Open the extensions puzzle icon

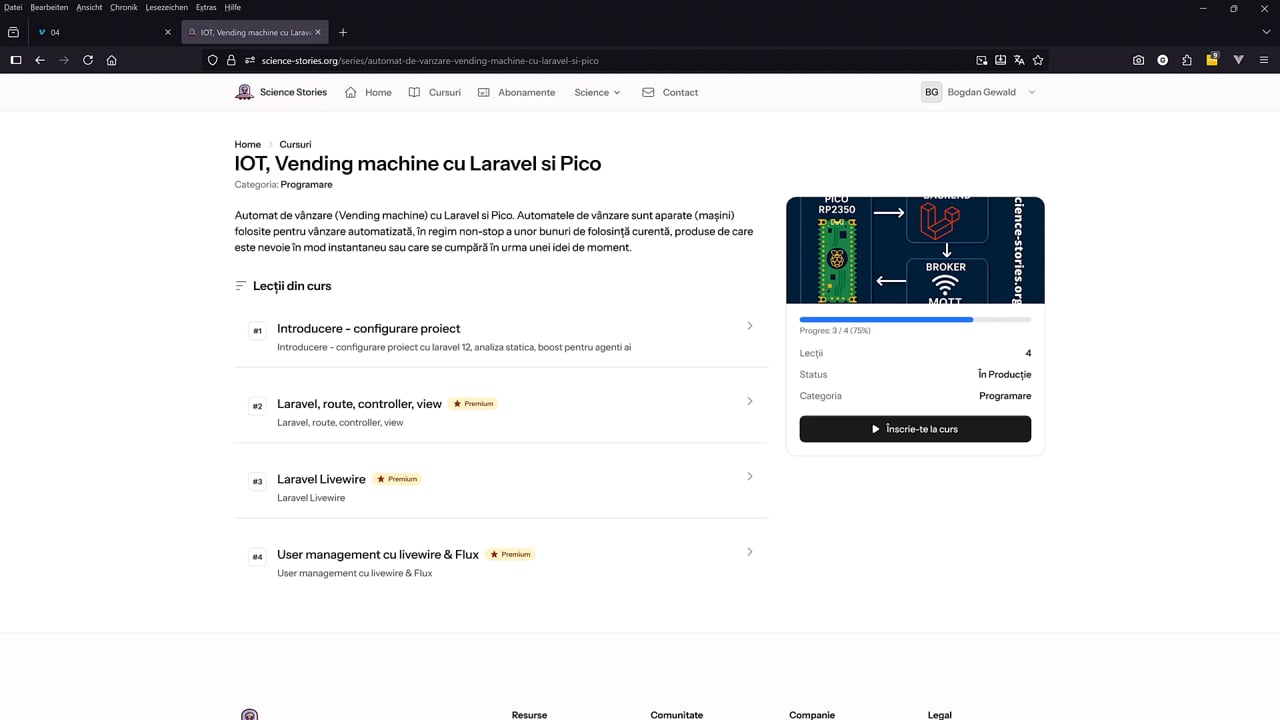click(1187, 60)
